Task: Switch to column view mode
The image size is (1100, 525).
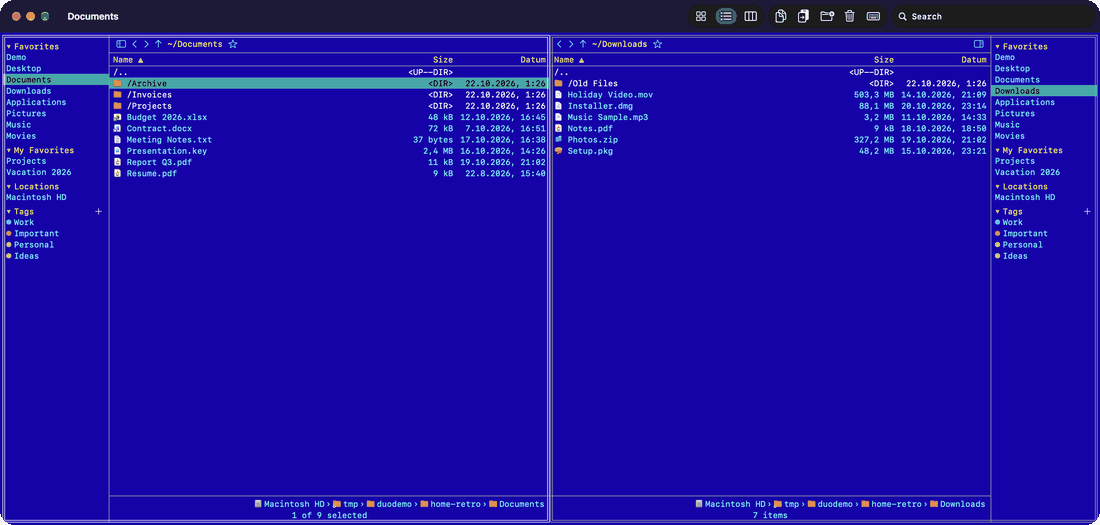Action: [751, 16]
